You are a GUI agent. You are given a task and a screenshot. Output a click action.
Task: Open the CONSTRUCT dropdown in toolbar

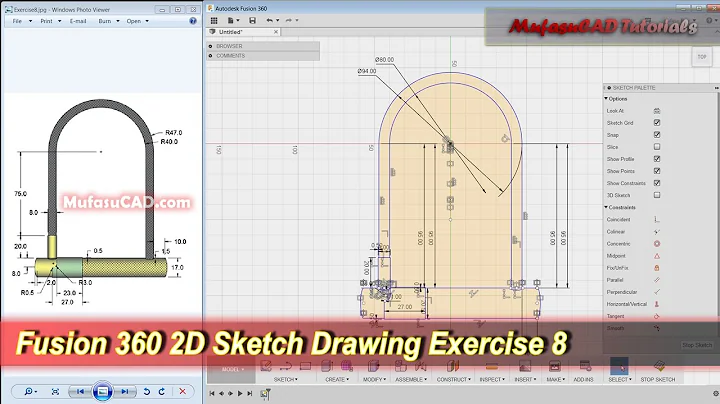pos(454,380)
